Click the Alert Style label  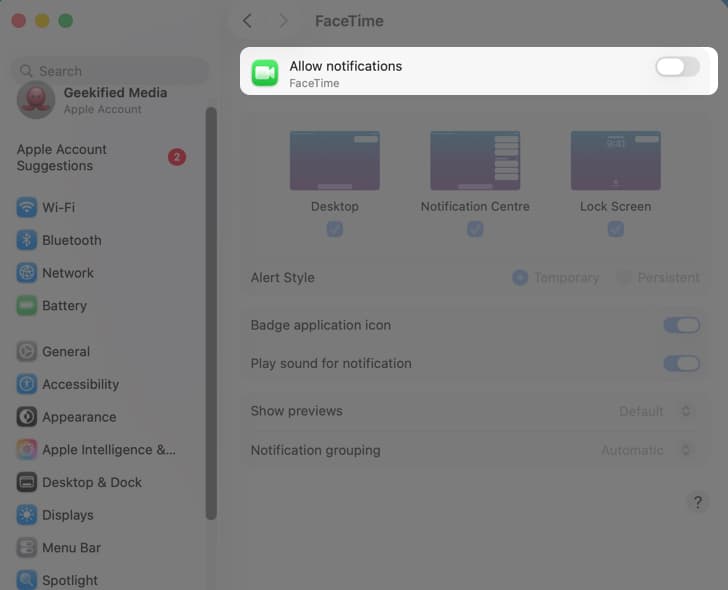[x=282, y=278]
